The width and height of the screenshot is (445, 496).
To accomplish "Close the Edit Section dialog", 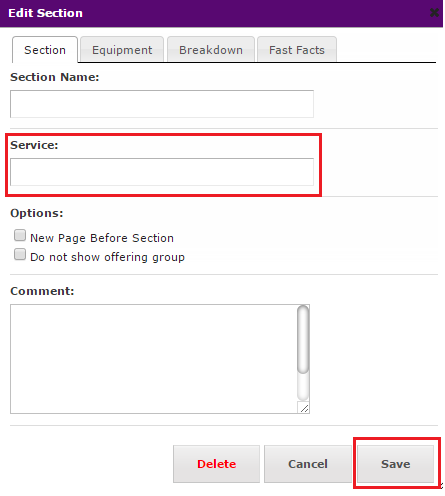I will point(434,13).
